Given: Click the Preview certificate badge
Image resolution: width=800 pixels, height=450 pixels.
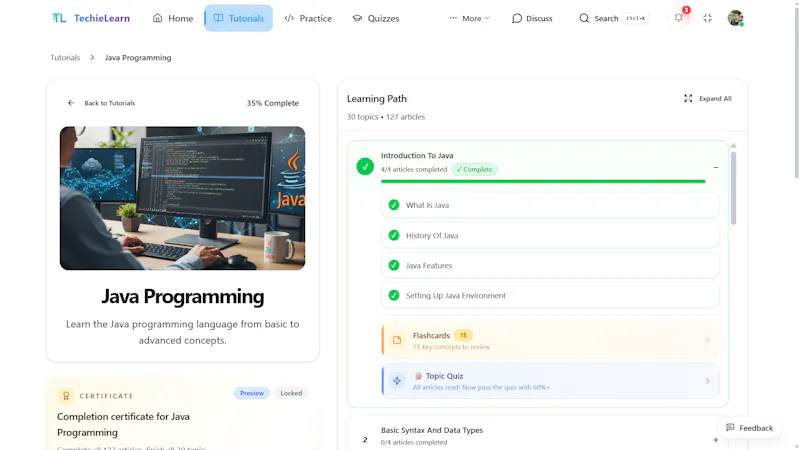Looking at the screenshot, I should [252, 393].
